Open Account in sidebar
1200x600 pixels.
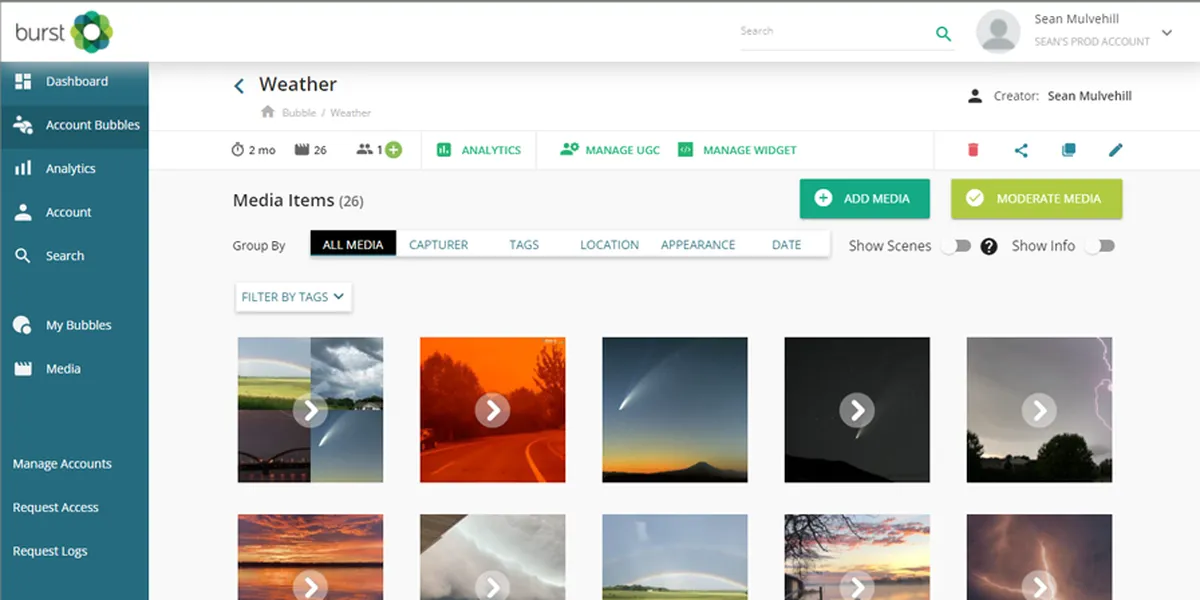tap(74, 213)
